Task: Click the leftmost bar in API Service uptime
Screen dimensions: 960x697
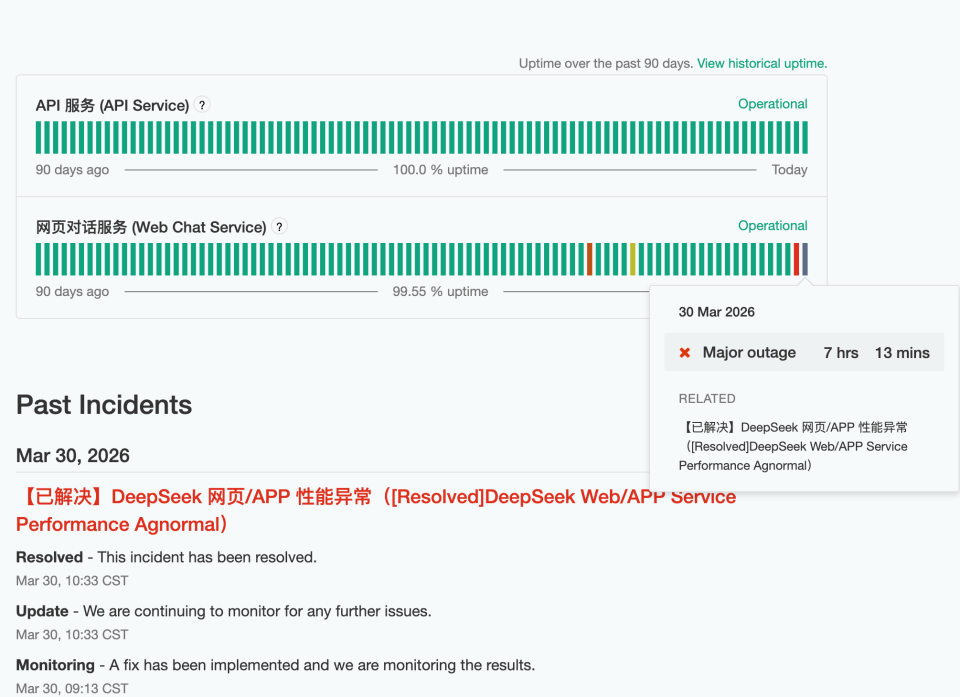Action: tap(39, 137)
